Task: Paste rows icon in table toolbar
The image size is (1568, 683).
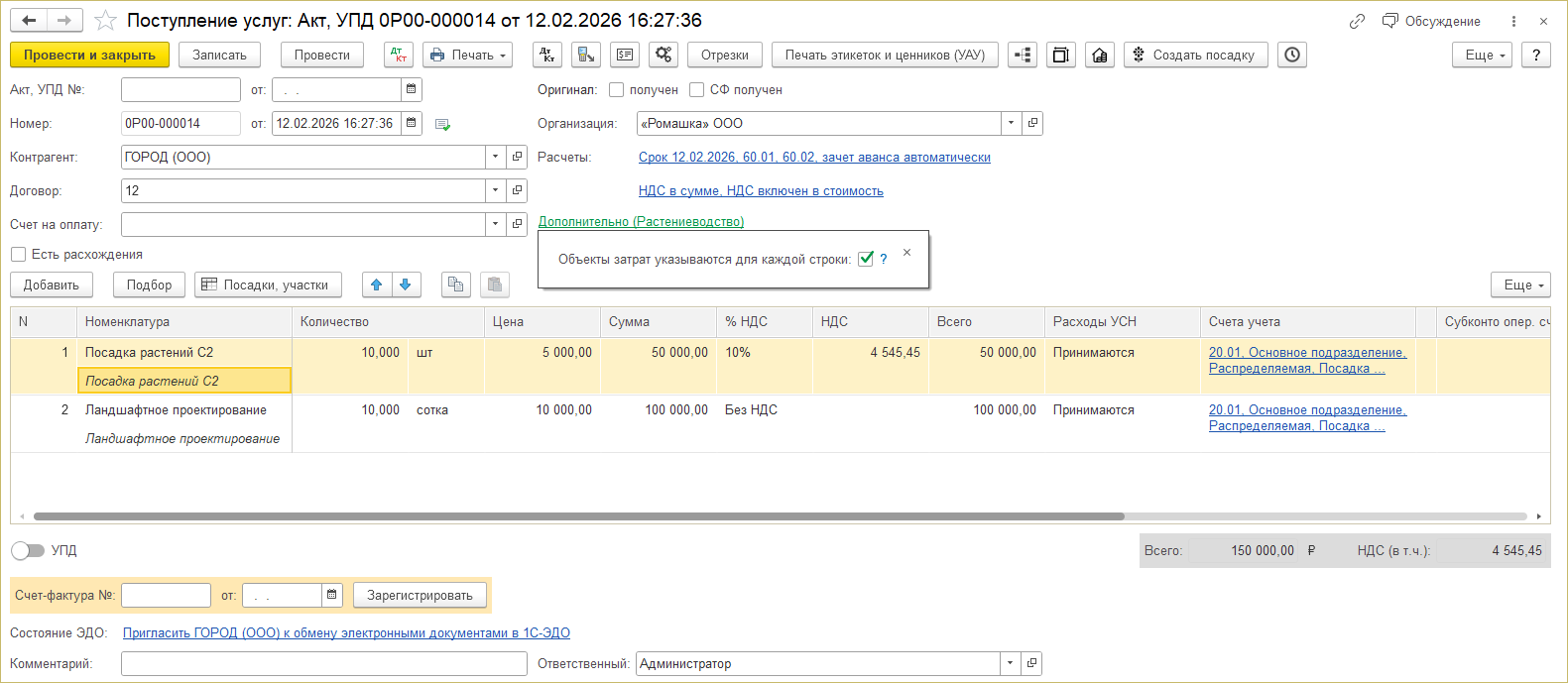Action: click(495, 285)
